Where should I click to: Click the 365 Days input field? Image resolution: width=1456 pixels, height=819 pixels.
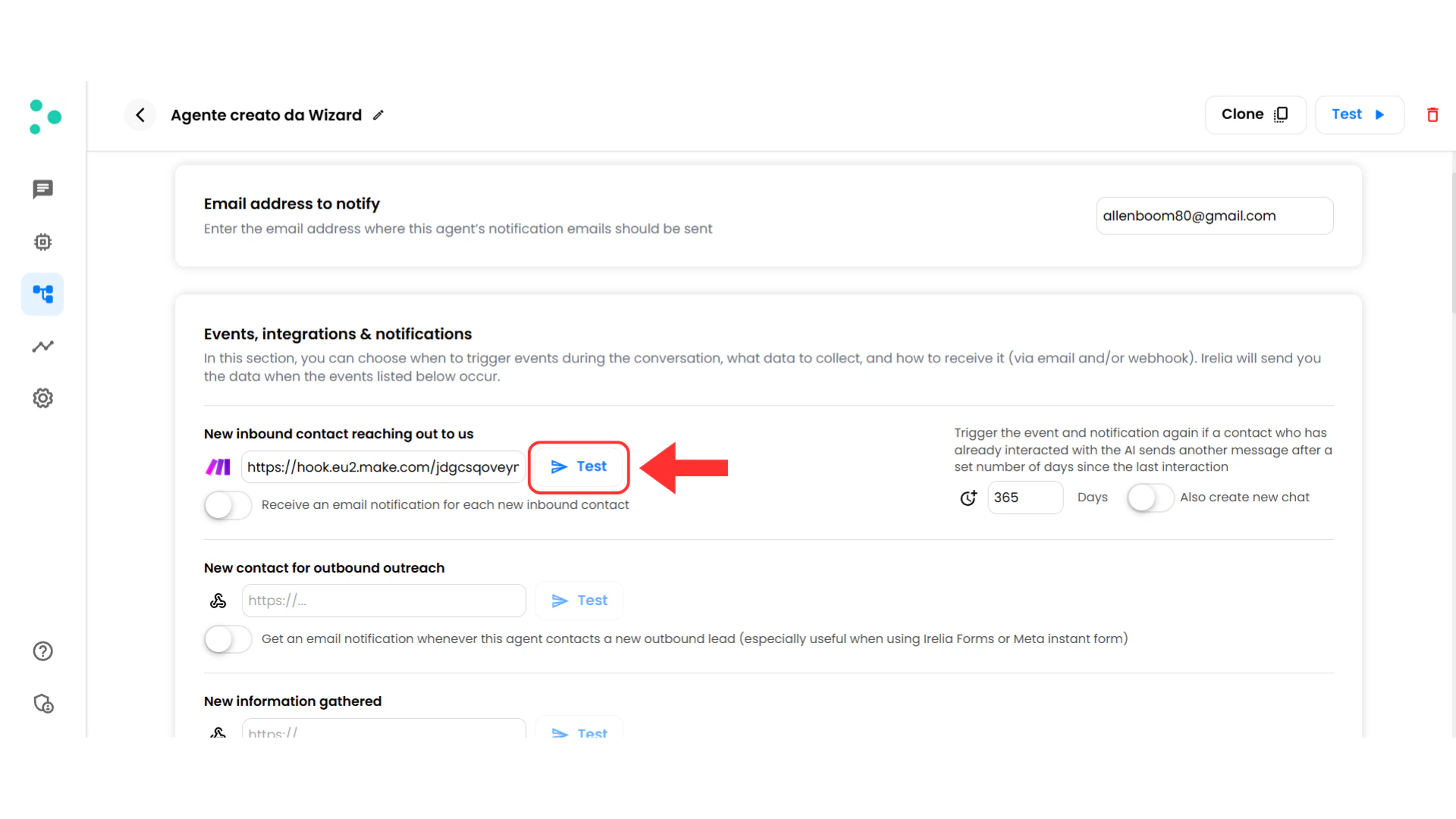1025,497
